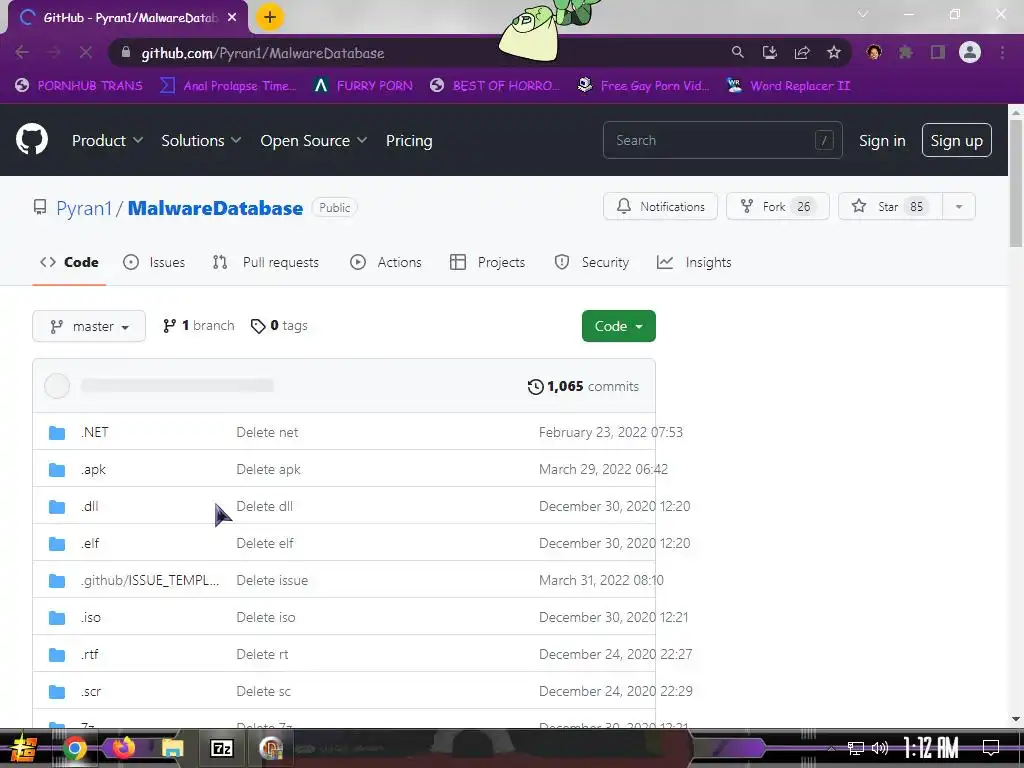Open the master branch dropdown
Viewport: 1024px width, 768px height.
point(89,326)
